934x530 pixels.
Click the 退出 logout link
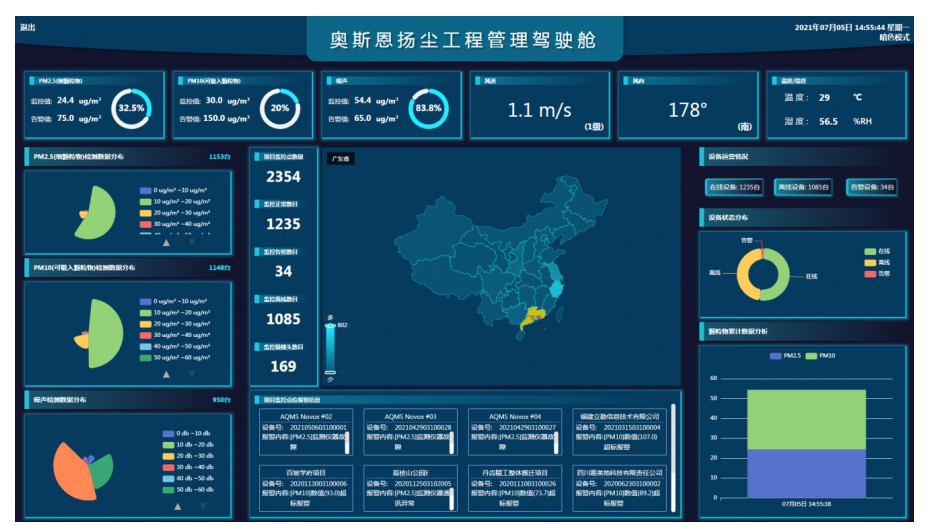[27, 27]
